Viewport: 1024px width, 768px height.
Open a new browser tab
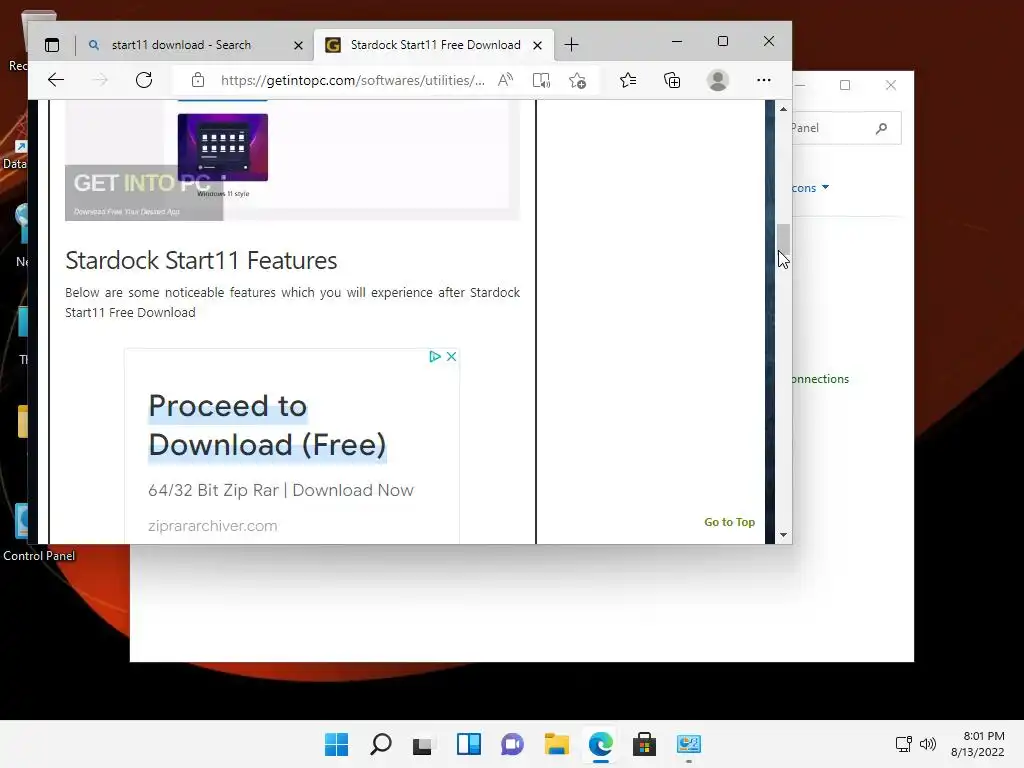[571, 44]
